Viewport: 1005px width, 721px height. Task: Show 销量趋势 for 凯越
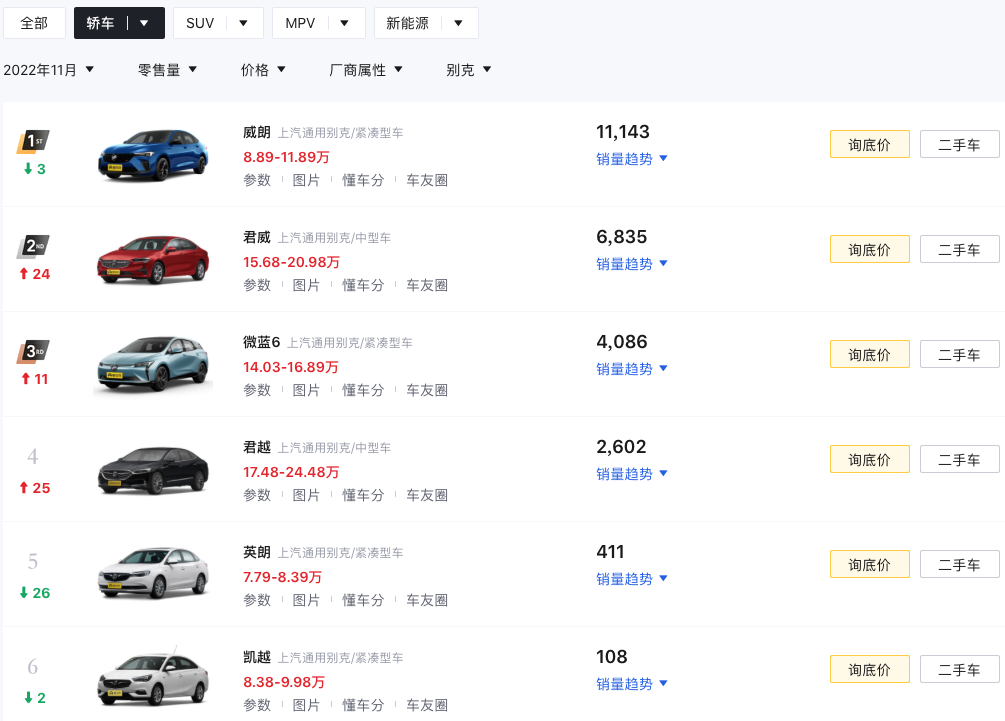click(632, 684)
